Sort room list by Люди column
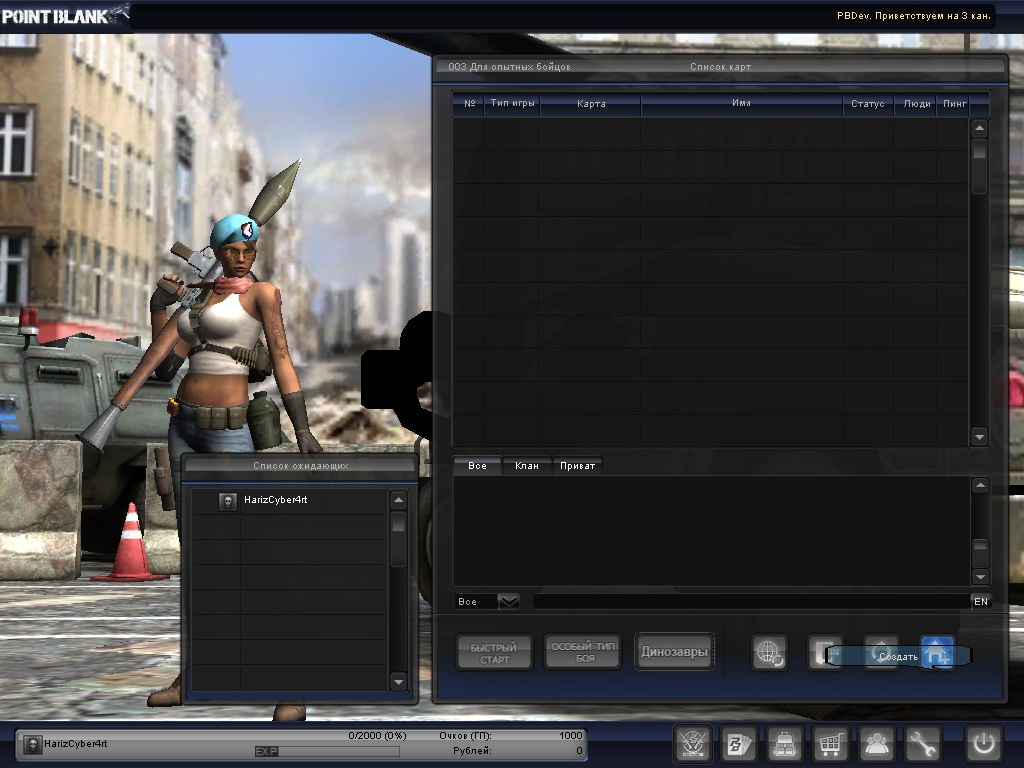 (916, 103)
